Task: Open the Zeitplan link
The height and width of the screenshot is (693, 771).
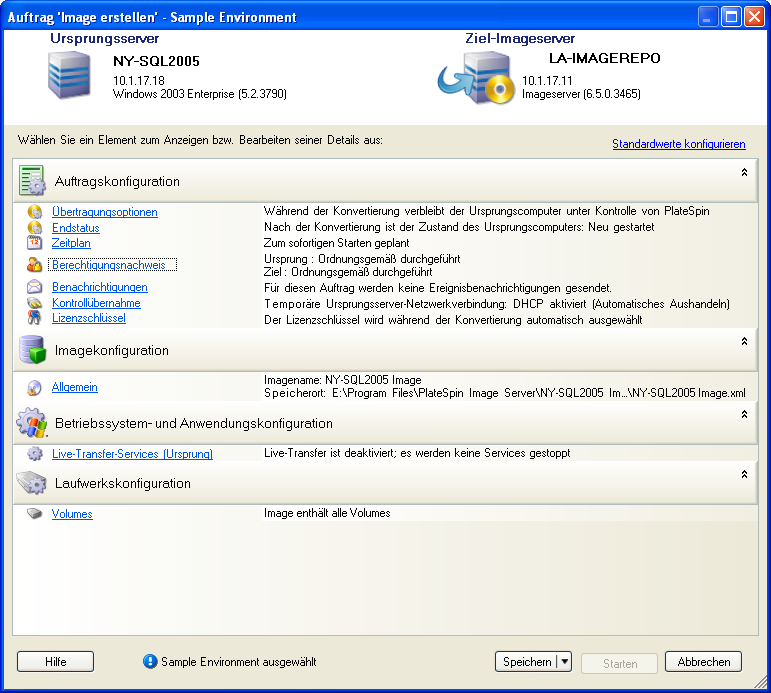Action: point(71,243)
